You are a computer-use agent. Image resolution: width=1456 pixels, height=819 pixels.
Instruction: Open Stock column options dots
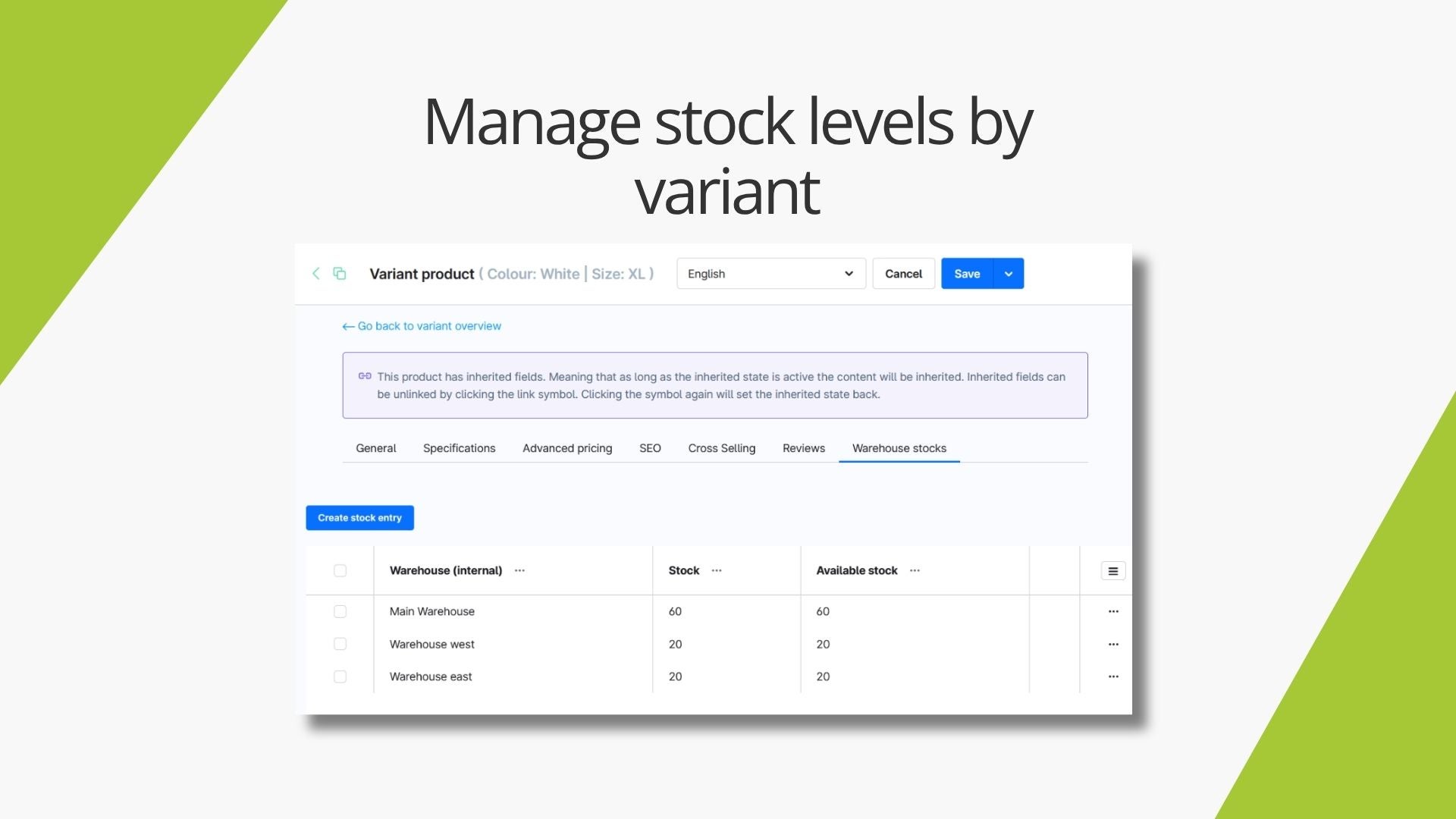pyautogui.click(x=717, y=570)
